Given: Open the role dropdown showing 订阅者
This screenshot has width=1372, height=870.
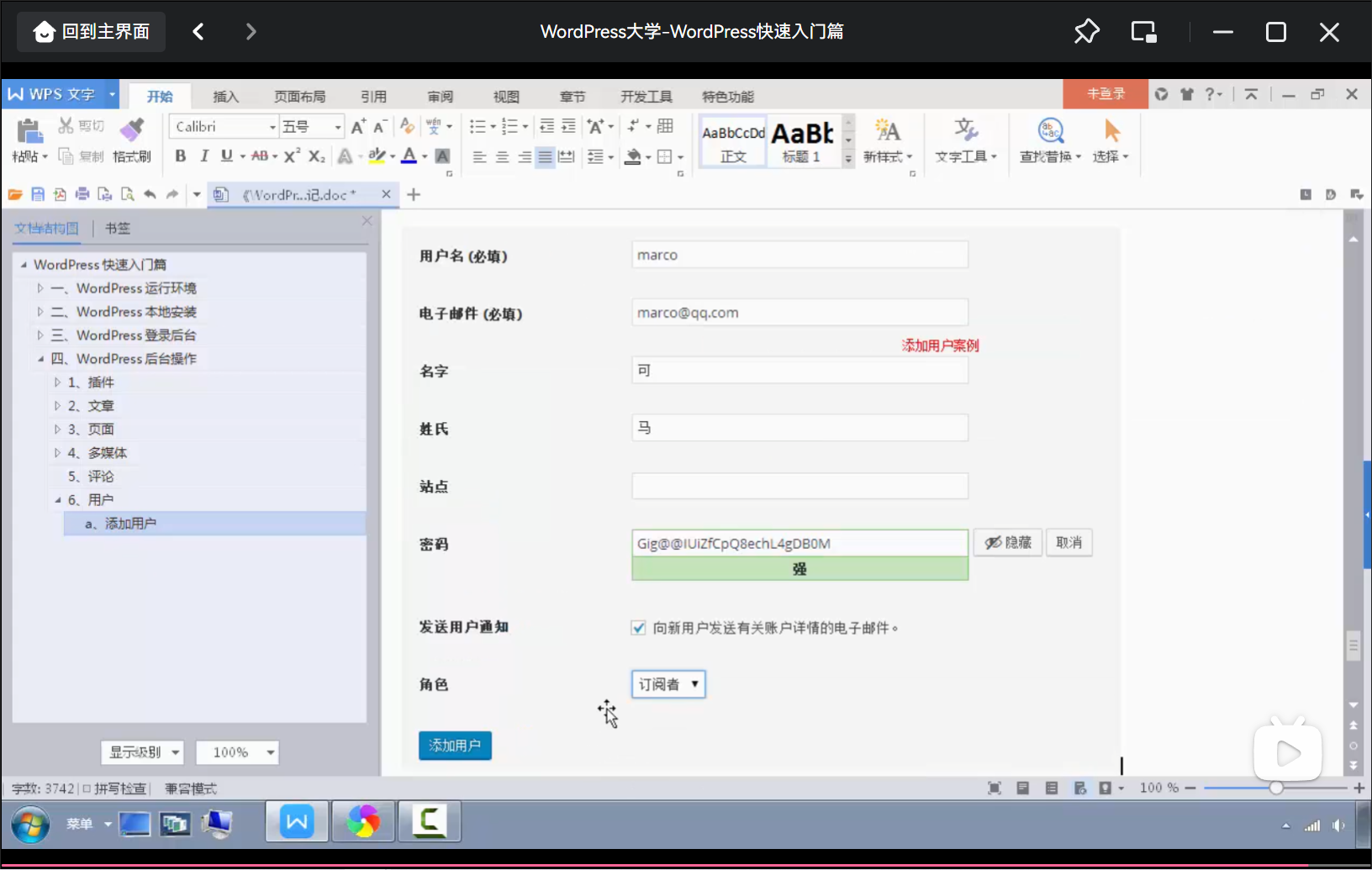Looking at the screenshot, I should [x=668, y=684].
